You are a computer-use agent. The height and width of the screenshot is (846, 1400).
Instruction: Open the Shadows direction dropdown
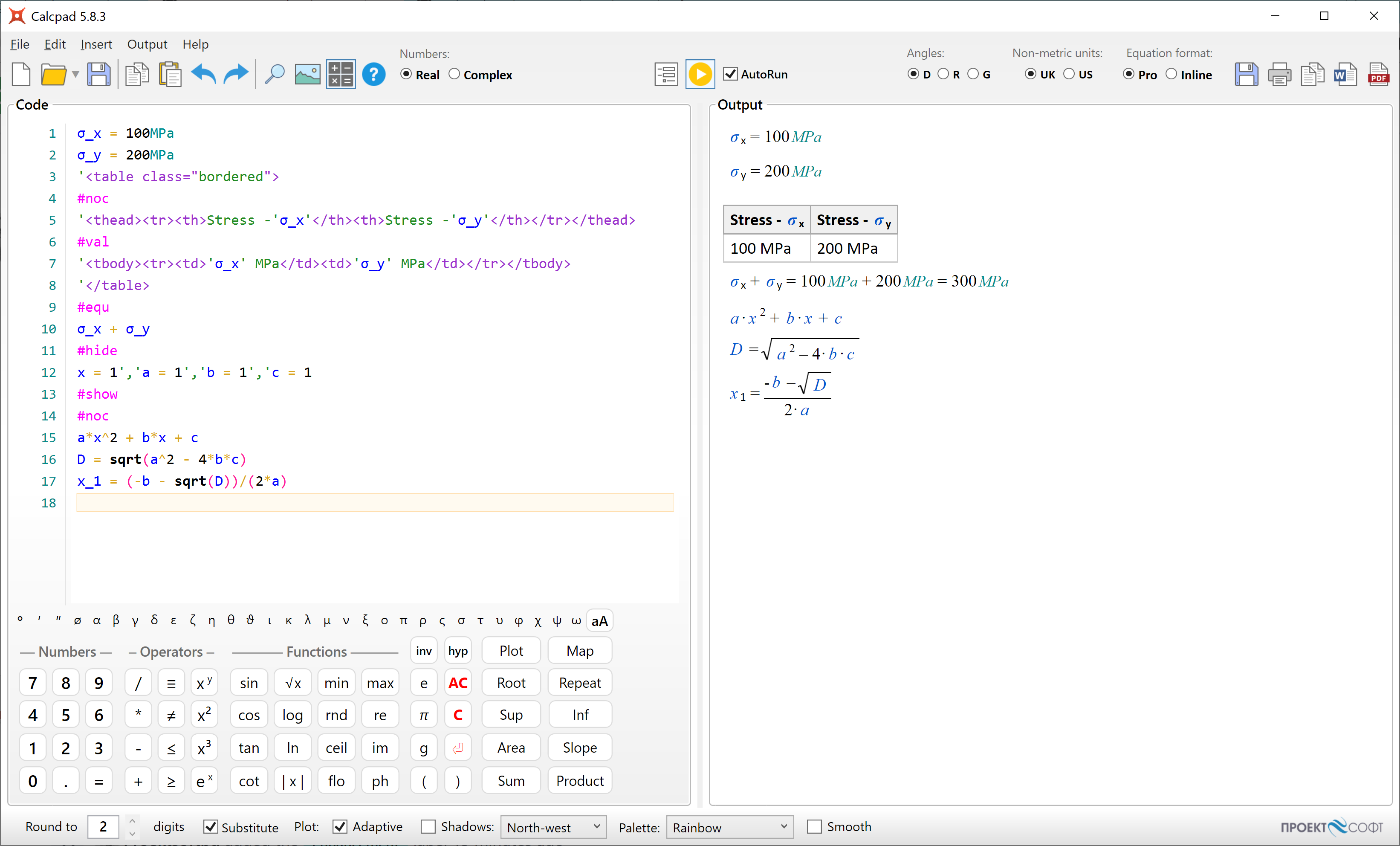click(x=553, y=827)
